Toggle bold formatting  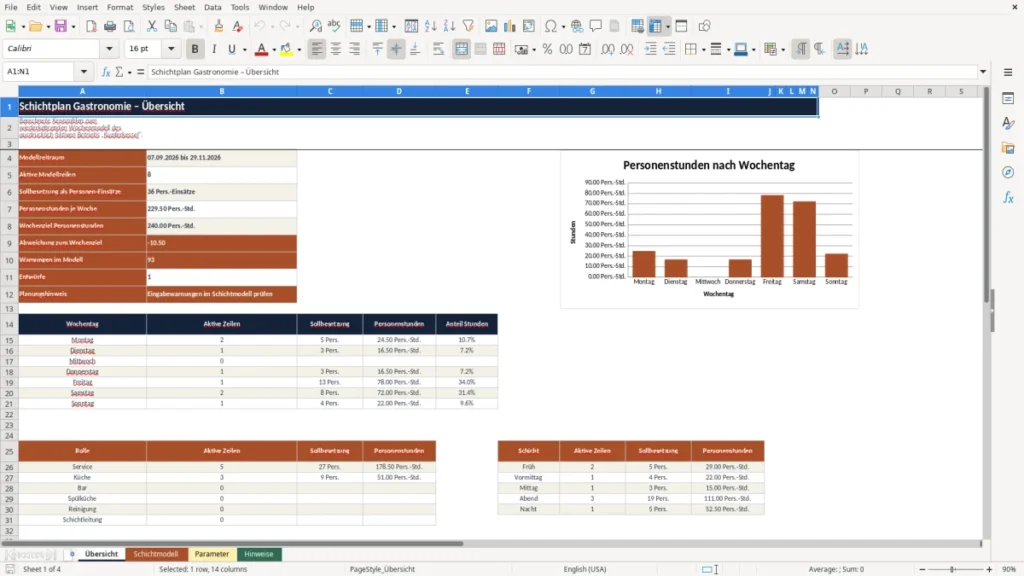(195, 49)
